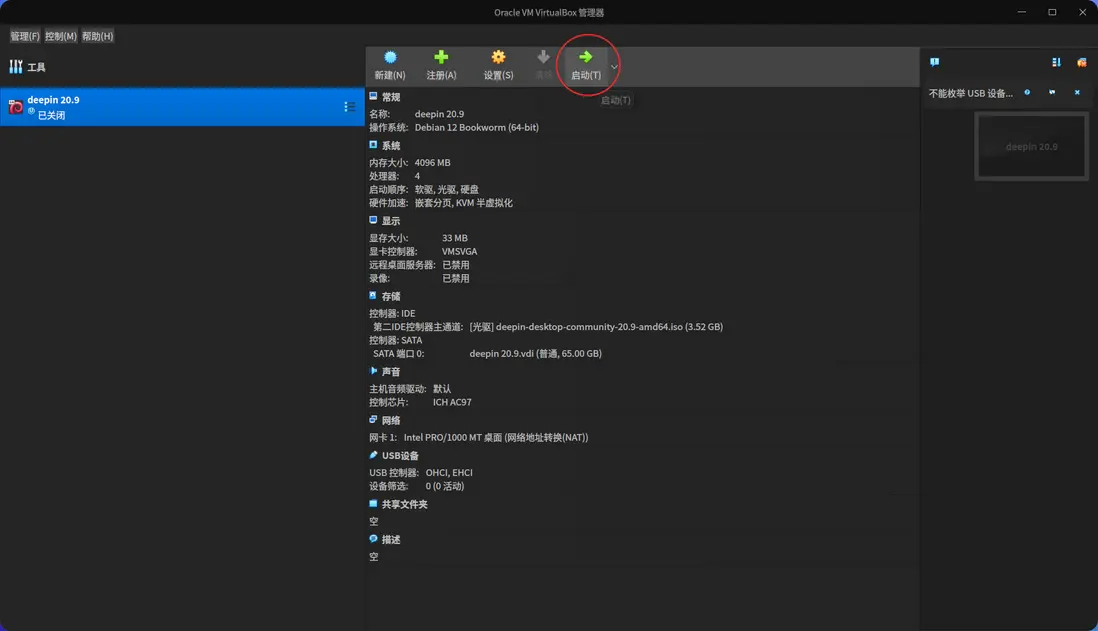Click deepin 20.9.vdi disk entry
Screen dimensions: 1098x631
coord(535,354)
